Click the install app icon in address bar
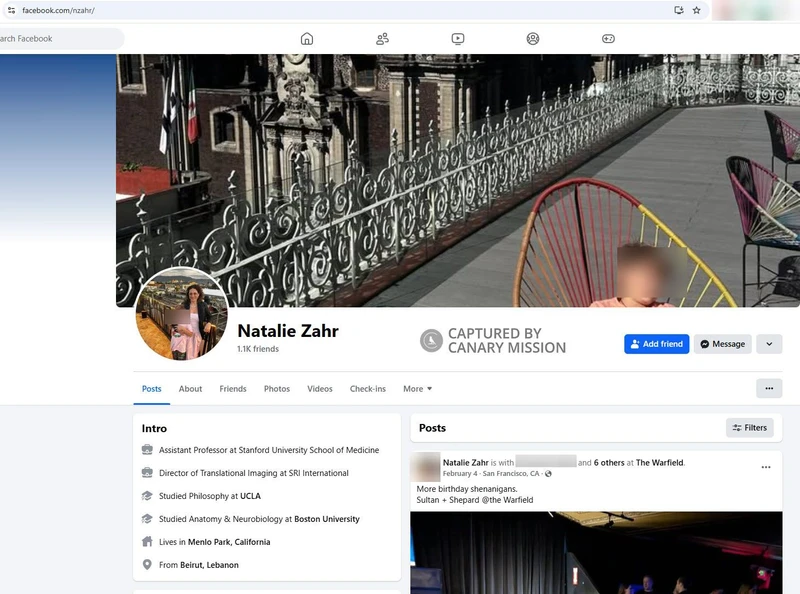Viewport: 800px width, 594px height. pos(679,10)
